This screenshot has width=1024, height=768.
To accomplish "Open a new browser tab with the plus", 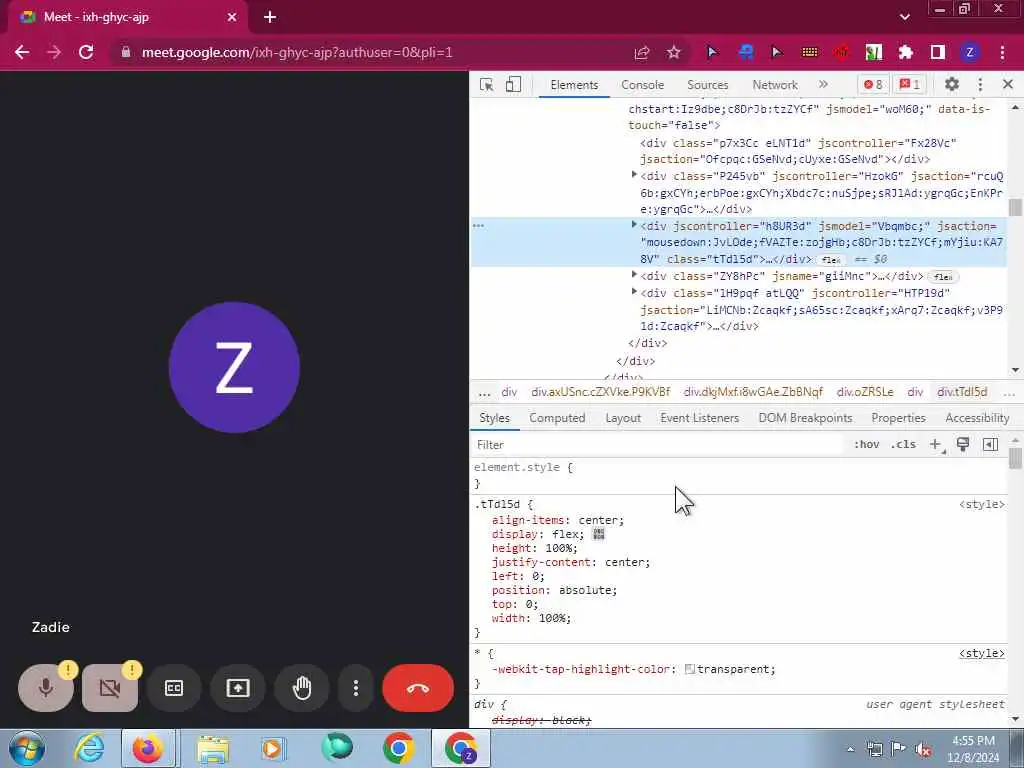I will click(x=270, y=18).
